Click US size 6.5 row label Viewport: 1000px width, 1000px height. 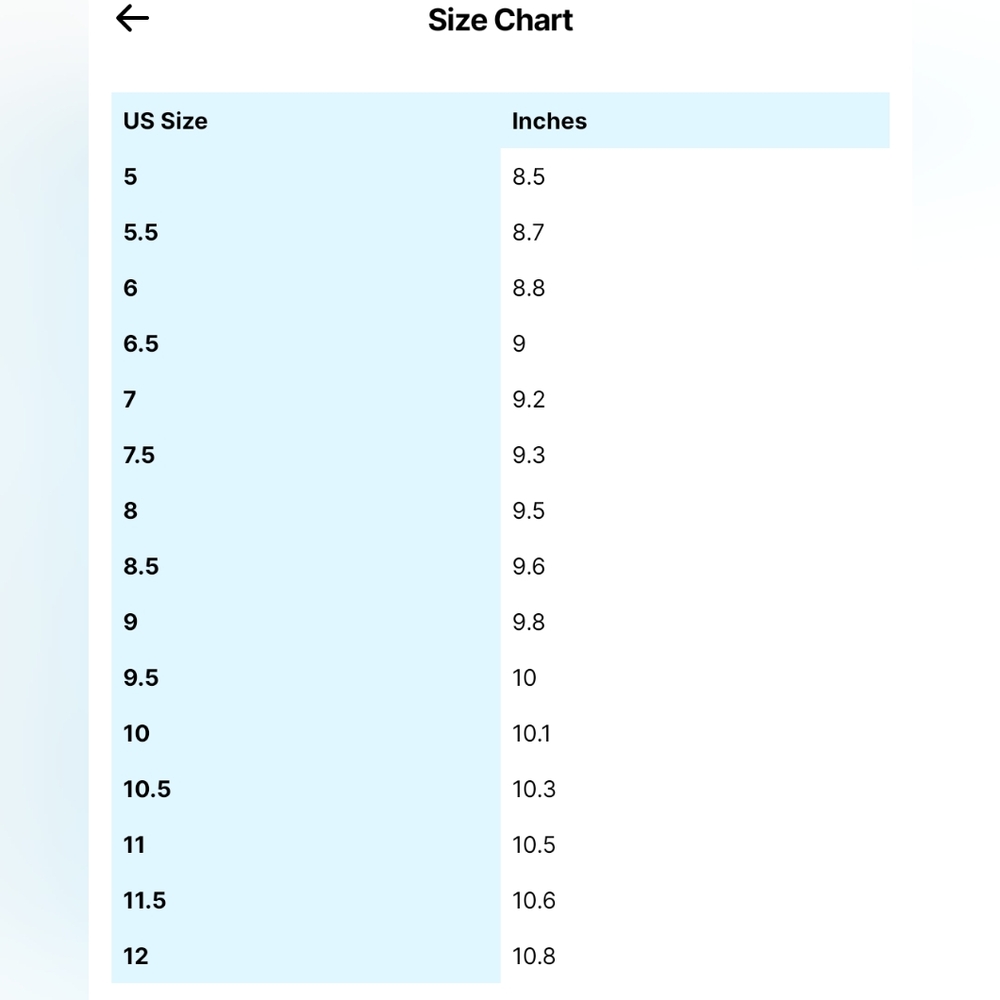140,344
